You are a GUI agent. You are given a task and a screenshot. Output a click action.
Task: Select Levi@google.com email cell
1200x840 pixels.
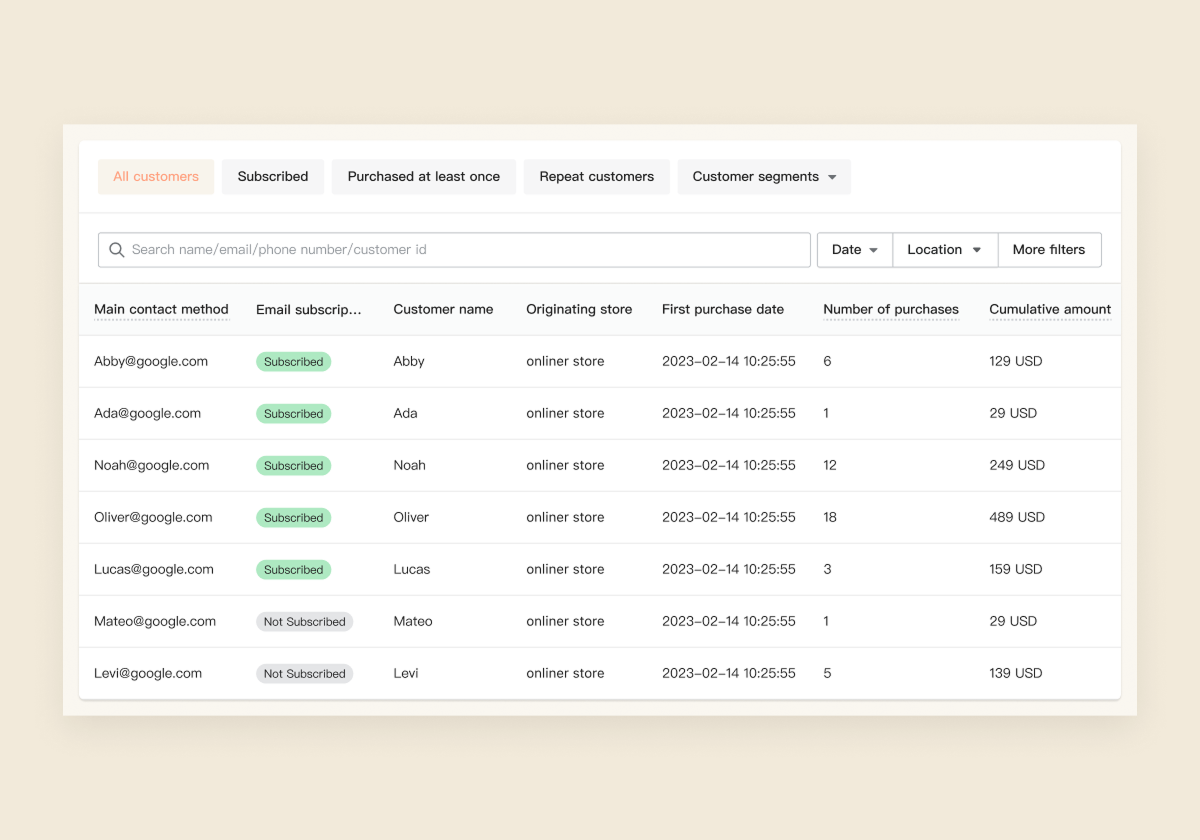tap(148, 674)
